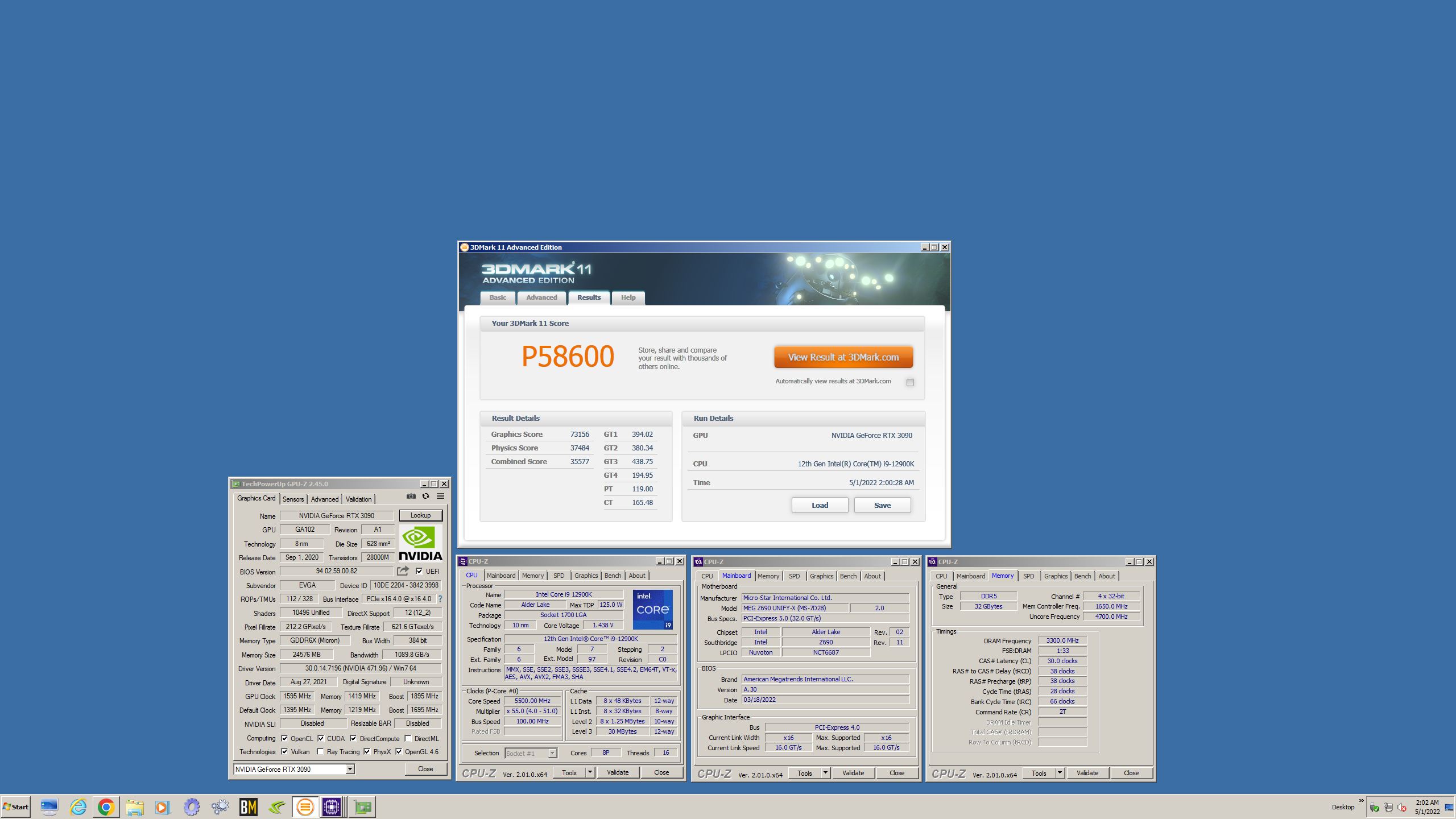This screenshot has width=1456, height=819.
Task: Click the BIOS export share arrow icon
Action: coord(403,570)
